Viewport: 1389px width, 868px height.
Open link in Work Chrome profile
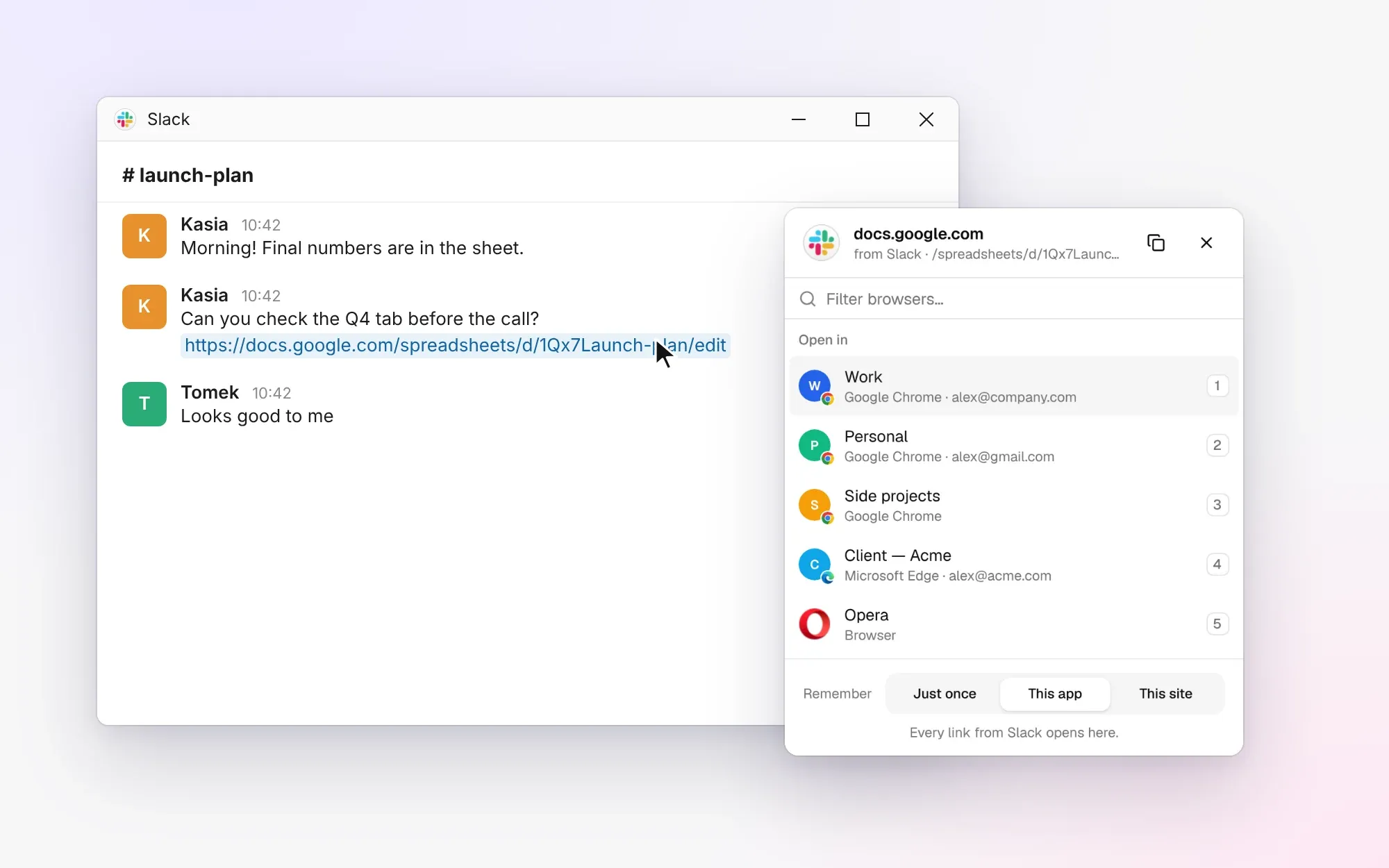tap(1014, 386)
